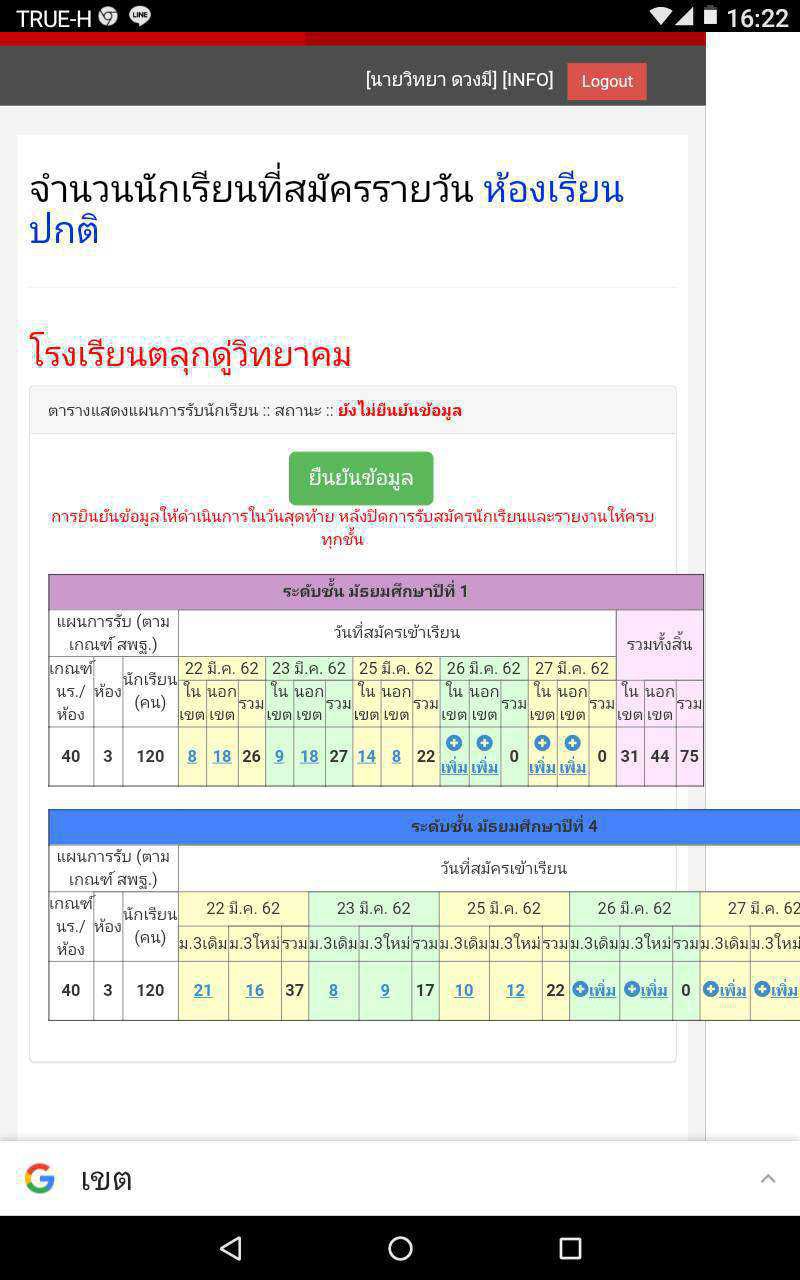Expand the Google search bar chevron

768,1179
